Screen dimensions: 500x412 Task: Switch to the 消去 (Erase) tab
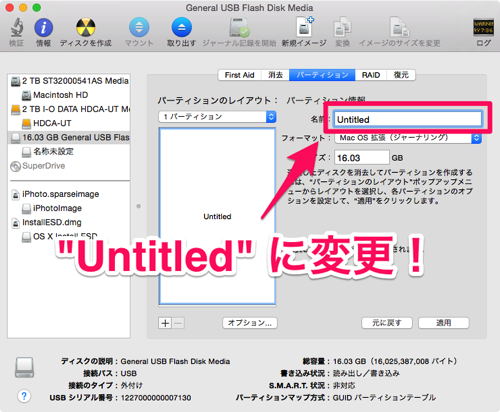pos(276,75)
